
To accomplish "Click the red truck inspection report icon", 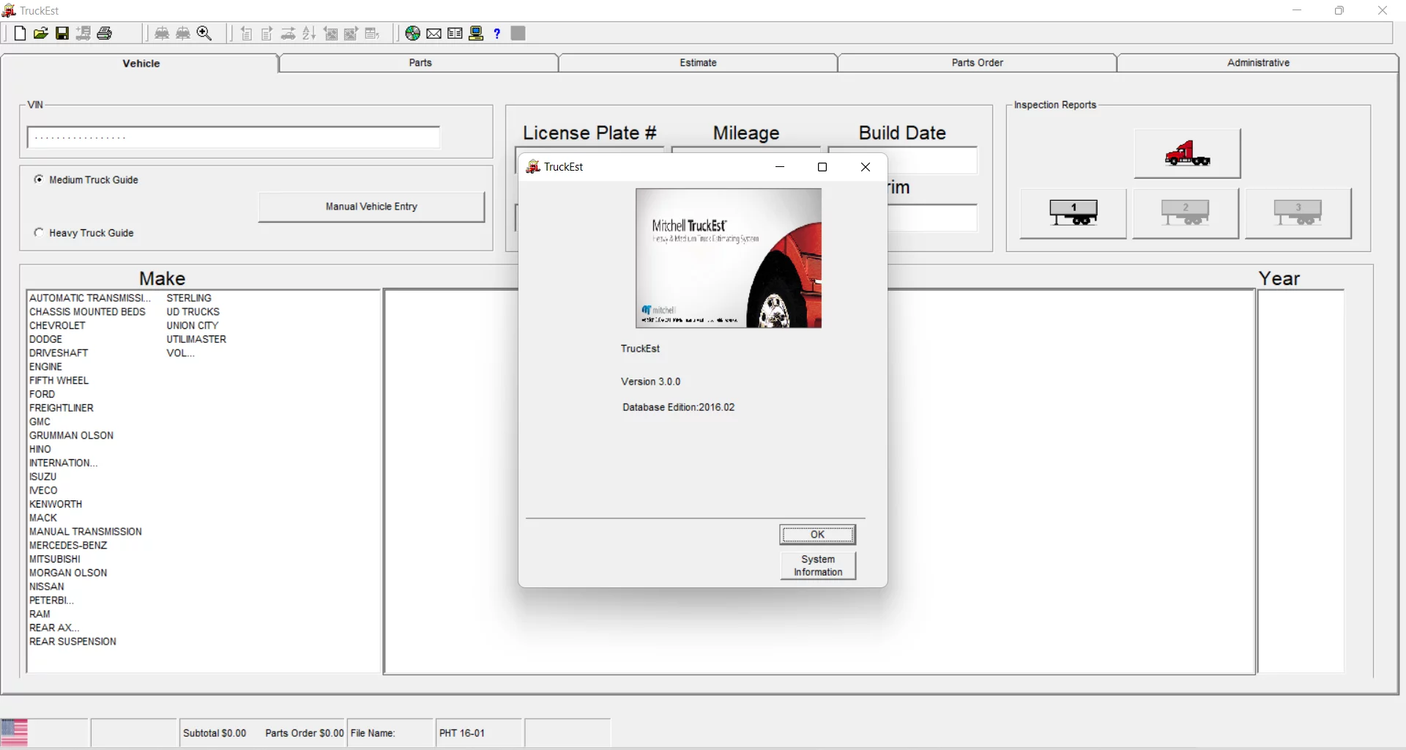I will coord(1186,153).
